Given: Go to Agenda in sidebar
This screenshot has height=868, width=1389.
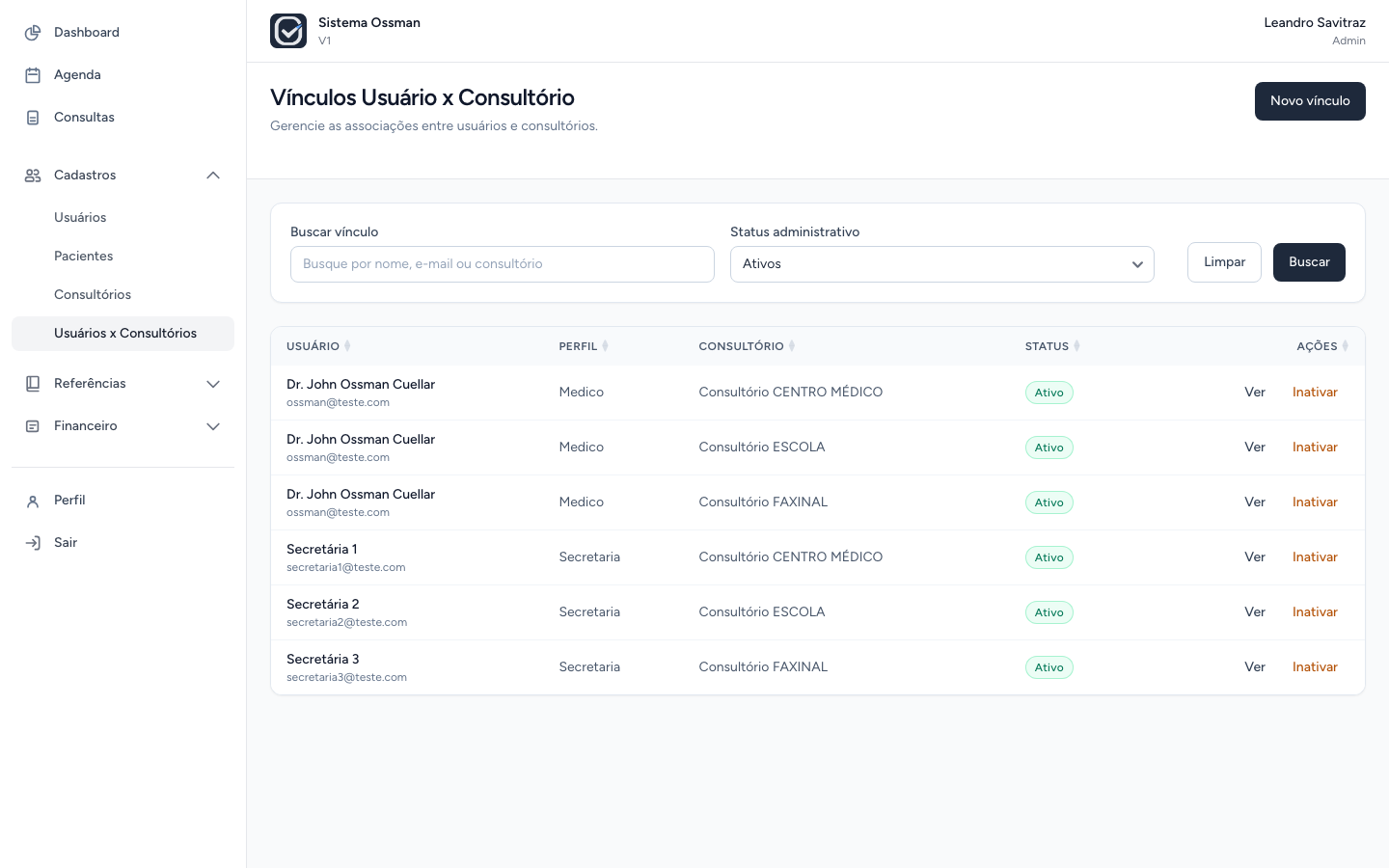Looking at the screenshot, I should [123, 75].
